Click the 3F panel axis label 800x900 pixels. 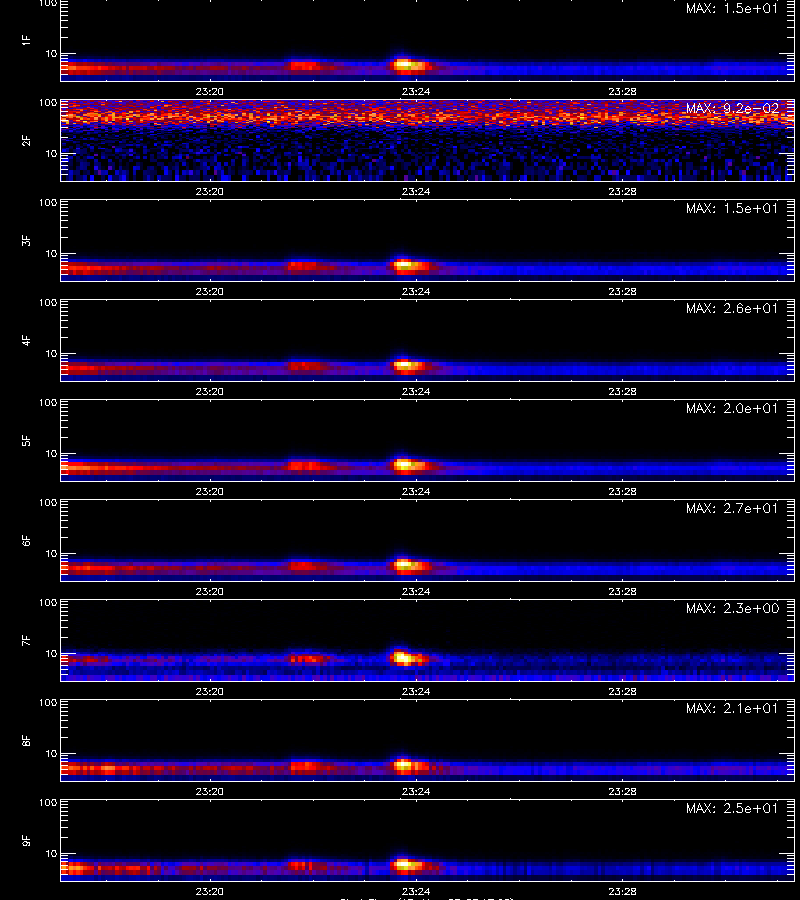[26, 240]
